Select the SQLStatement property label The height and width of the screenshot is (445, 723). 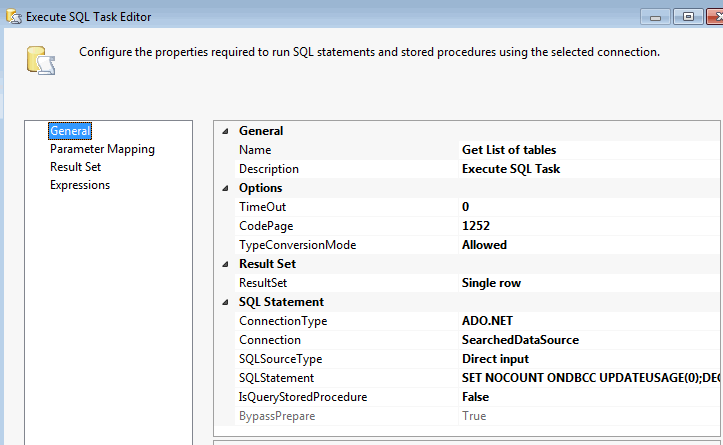pos(276,378)
